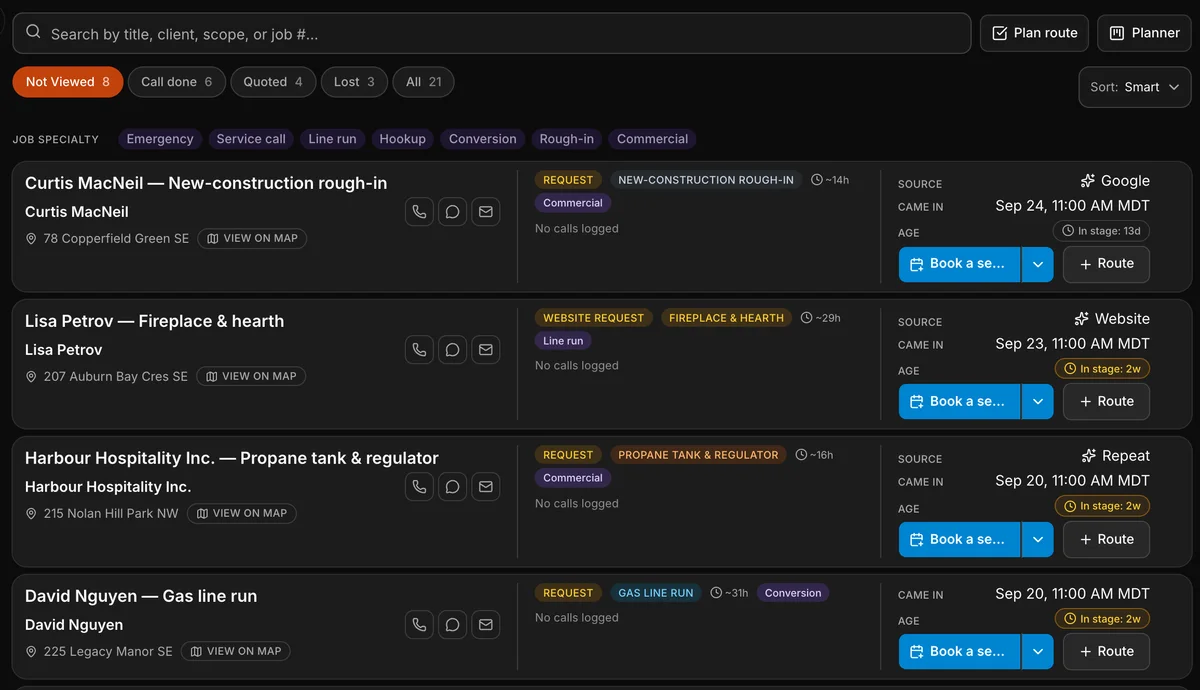Image resolution: width=1200 pixels, height=690 pixels.
Task: Switch to the Call done tab
Action: [177, 82]
